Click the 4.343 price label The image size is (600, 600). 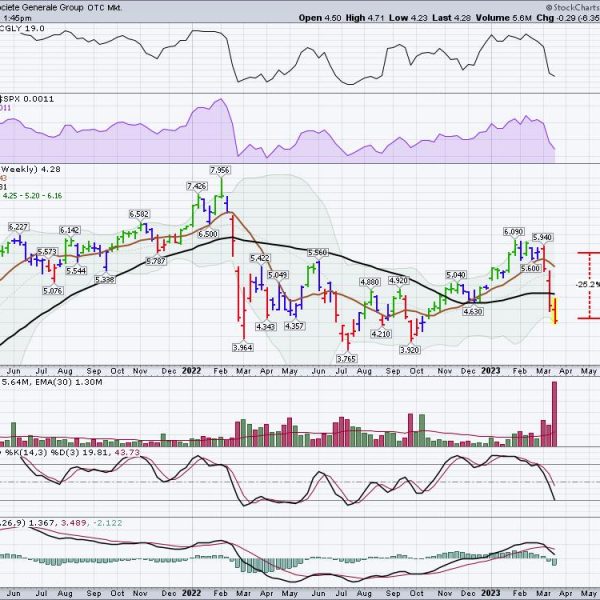tap(266, 326)
